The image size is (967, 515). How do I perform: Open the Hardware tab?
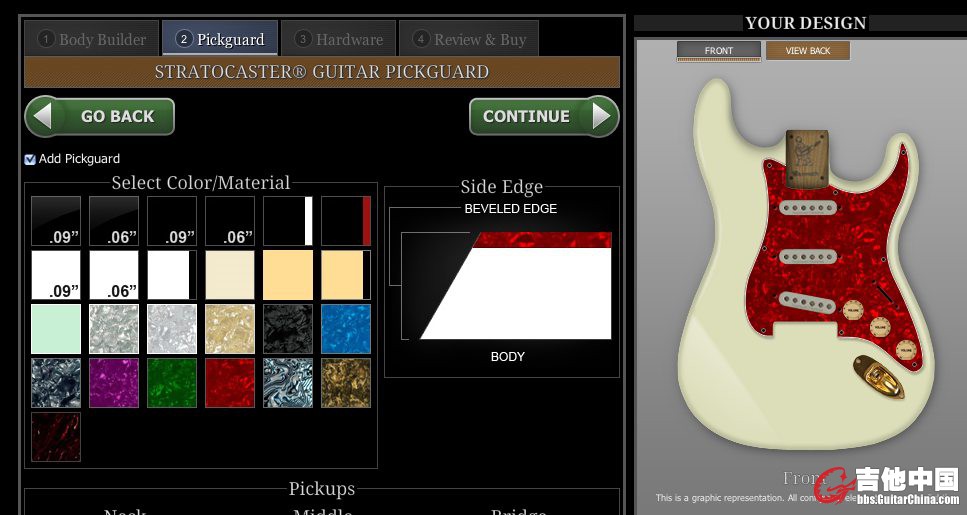339,39
